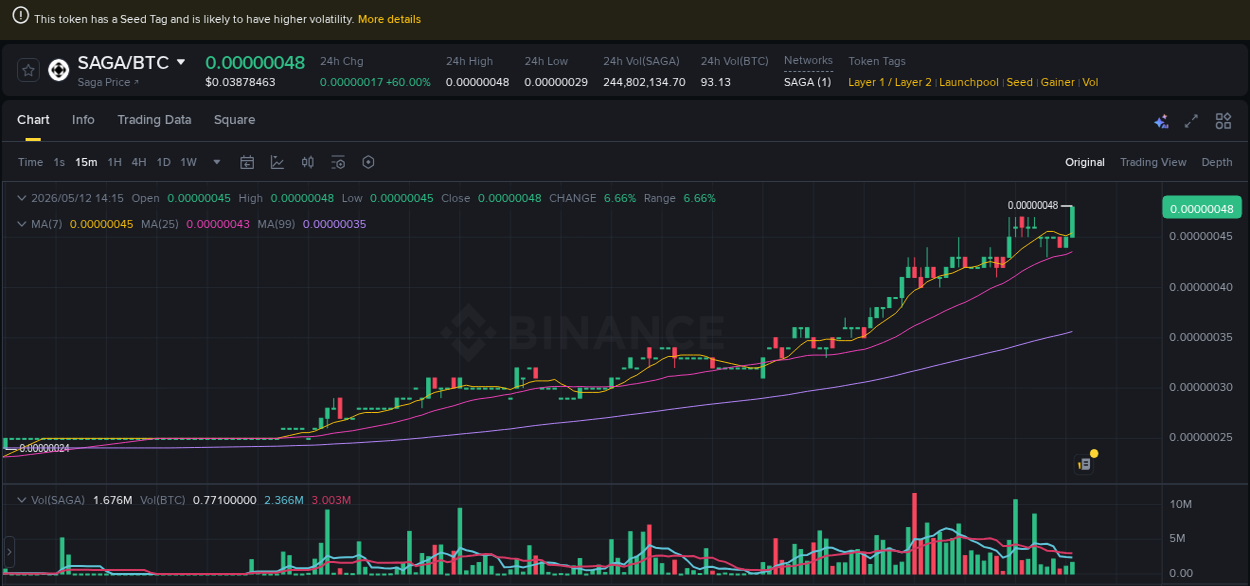1250x586 pixels.
Task: Expand the left side panel arrow
Action: point(8,552)
